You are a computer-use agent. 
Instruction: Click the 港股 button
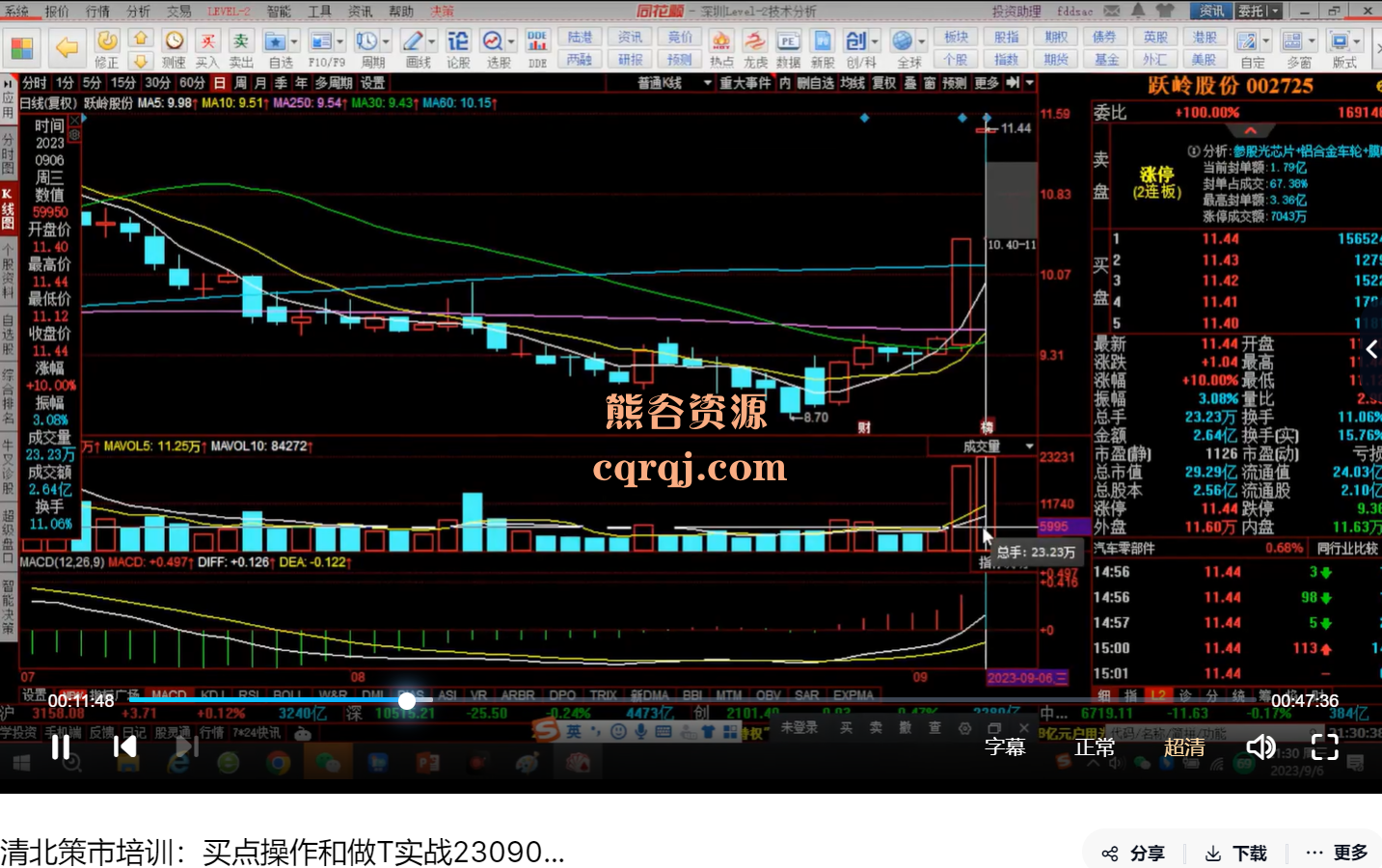1205,37
